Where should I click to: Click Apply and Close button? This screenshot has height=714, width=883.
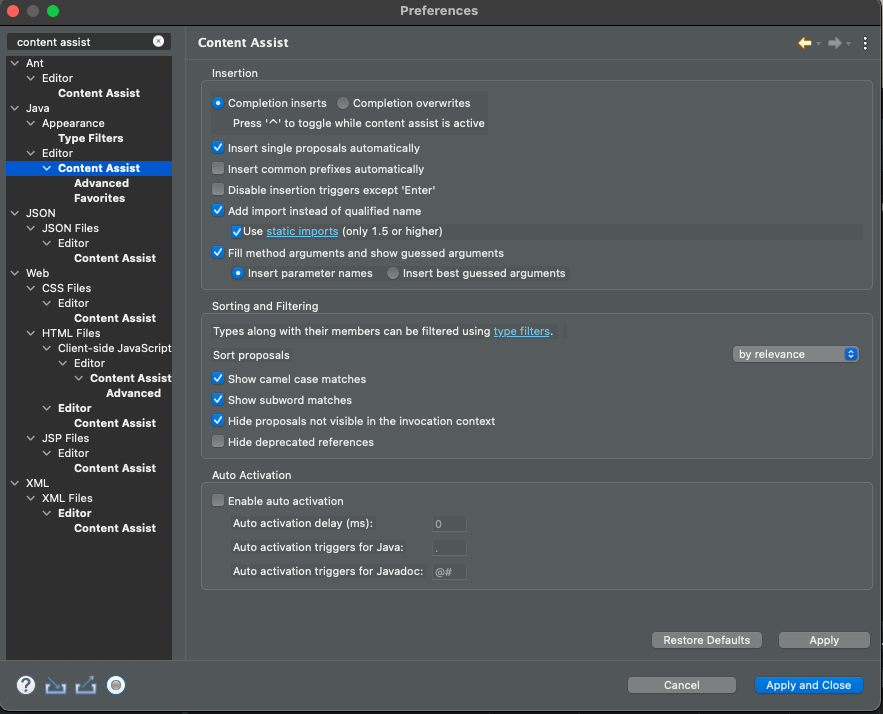(x=808, y=685)
